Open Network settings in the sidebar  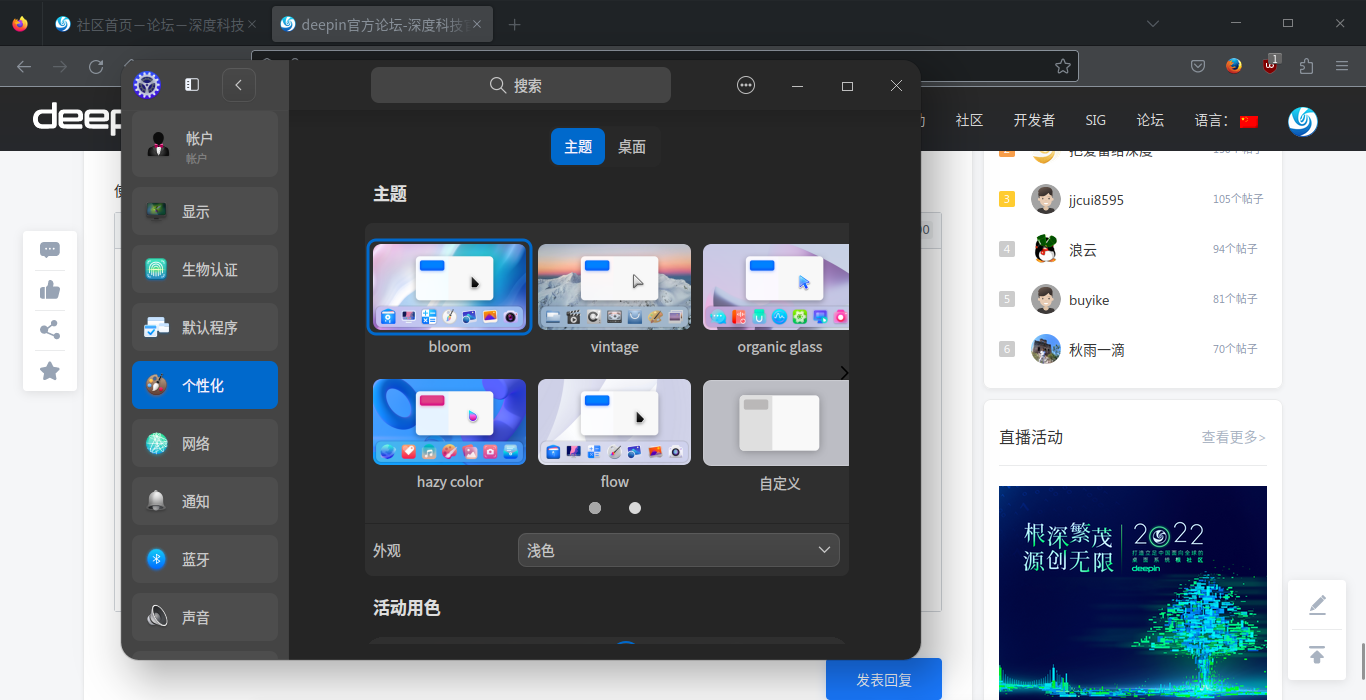coord(204,443)
